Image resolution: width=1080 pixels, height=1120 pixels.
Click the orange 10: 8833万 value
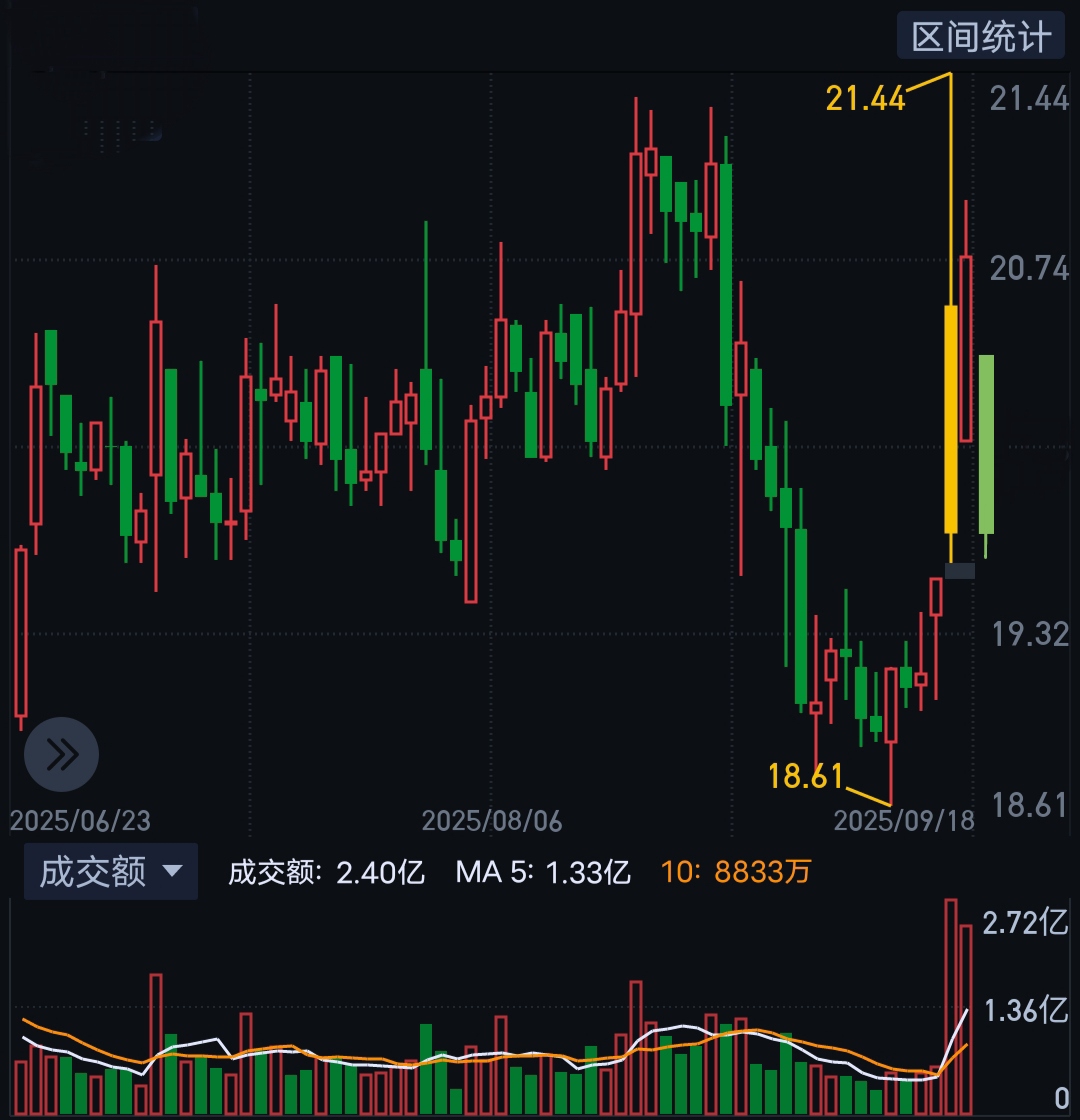[x=736, y=872]
